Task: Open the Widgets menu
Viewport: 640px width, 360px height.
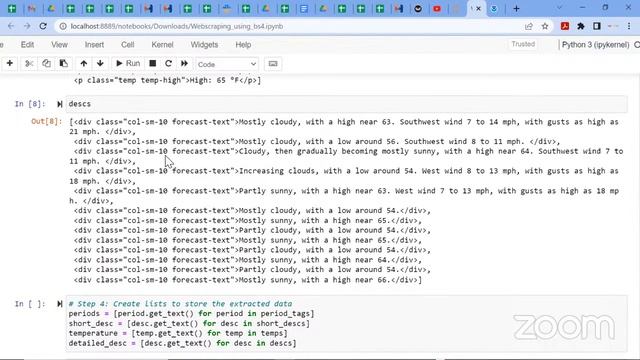Action: [204, 45]
